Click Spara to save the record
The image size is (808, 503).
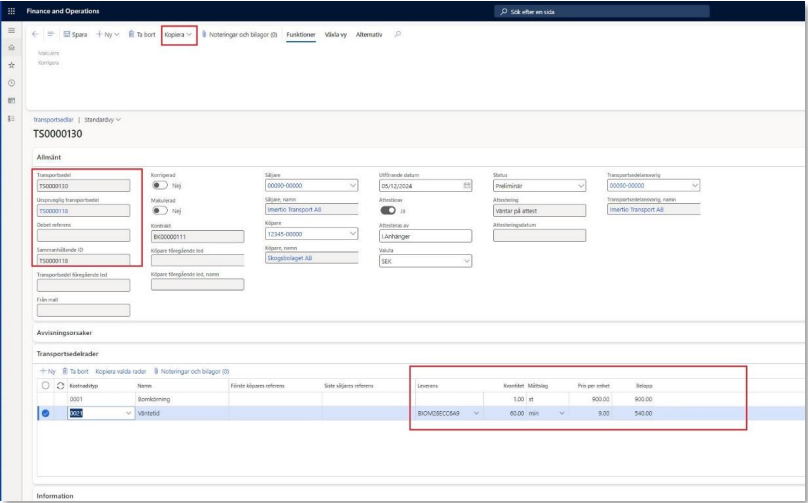click(76, 34)
